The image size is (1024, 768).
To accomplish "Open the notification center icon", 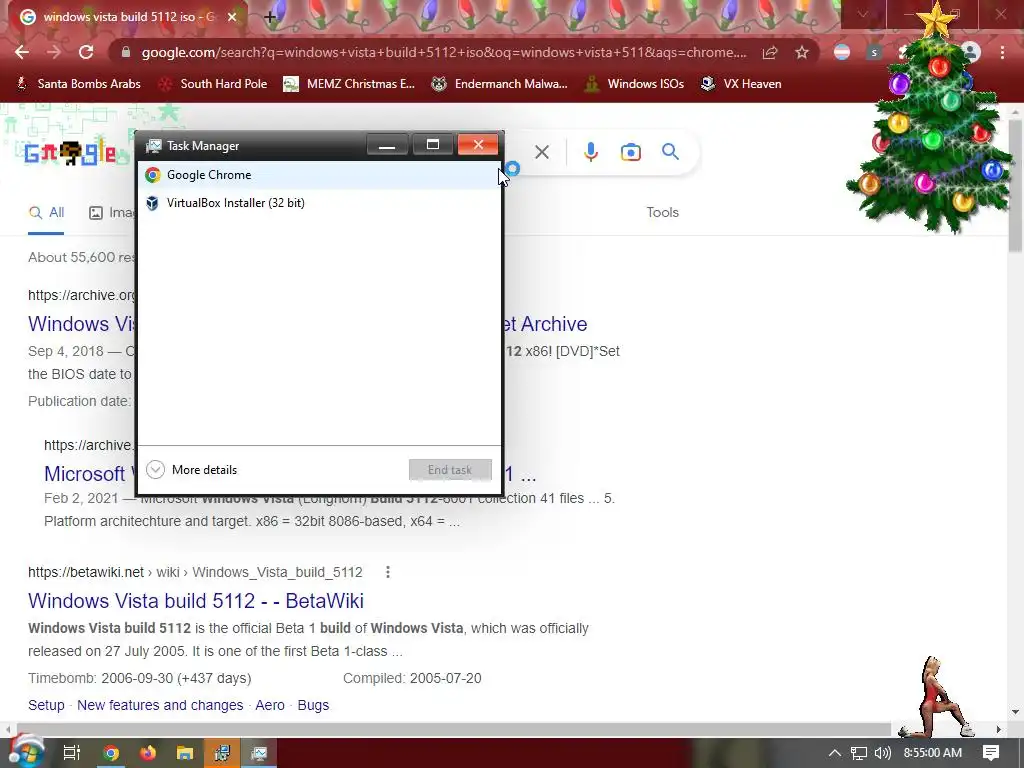I will 991,753.
